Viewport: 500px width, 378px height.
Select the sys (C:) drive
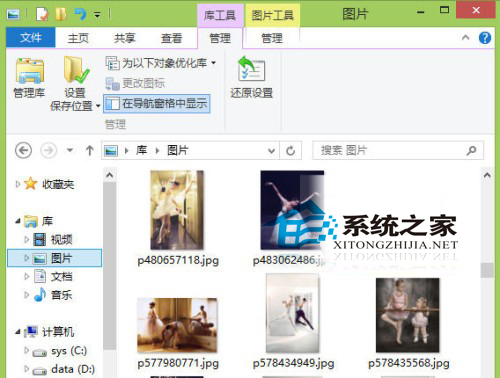69,351
